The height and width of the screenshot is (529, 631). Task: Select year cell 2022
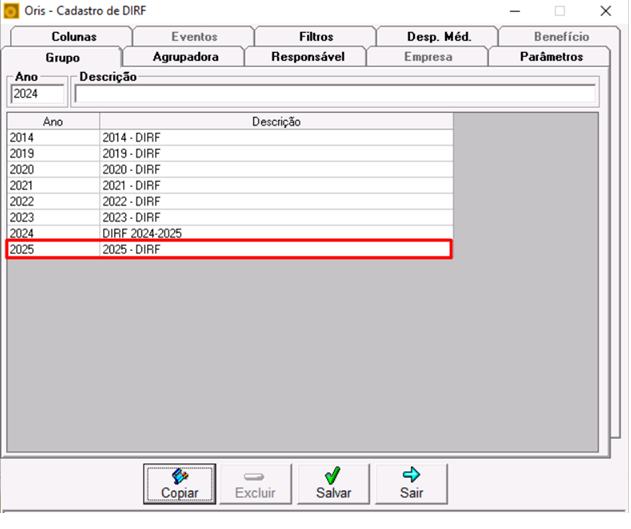(x=53, y=202)
